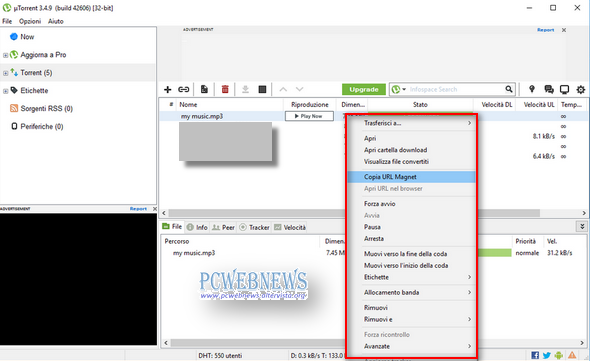Image resolution: width=590 pixels, height=361 pixels.
Task: Click the Start Torrent download arrow icon
Action: click(x=245, y=89)
